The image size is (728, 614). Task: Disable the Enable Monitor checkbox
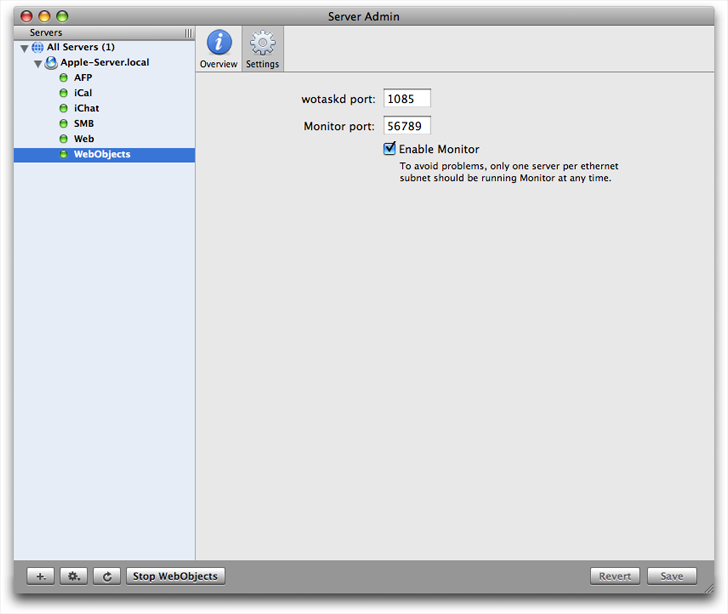tap(390, 149)
